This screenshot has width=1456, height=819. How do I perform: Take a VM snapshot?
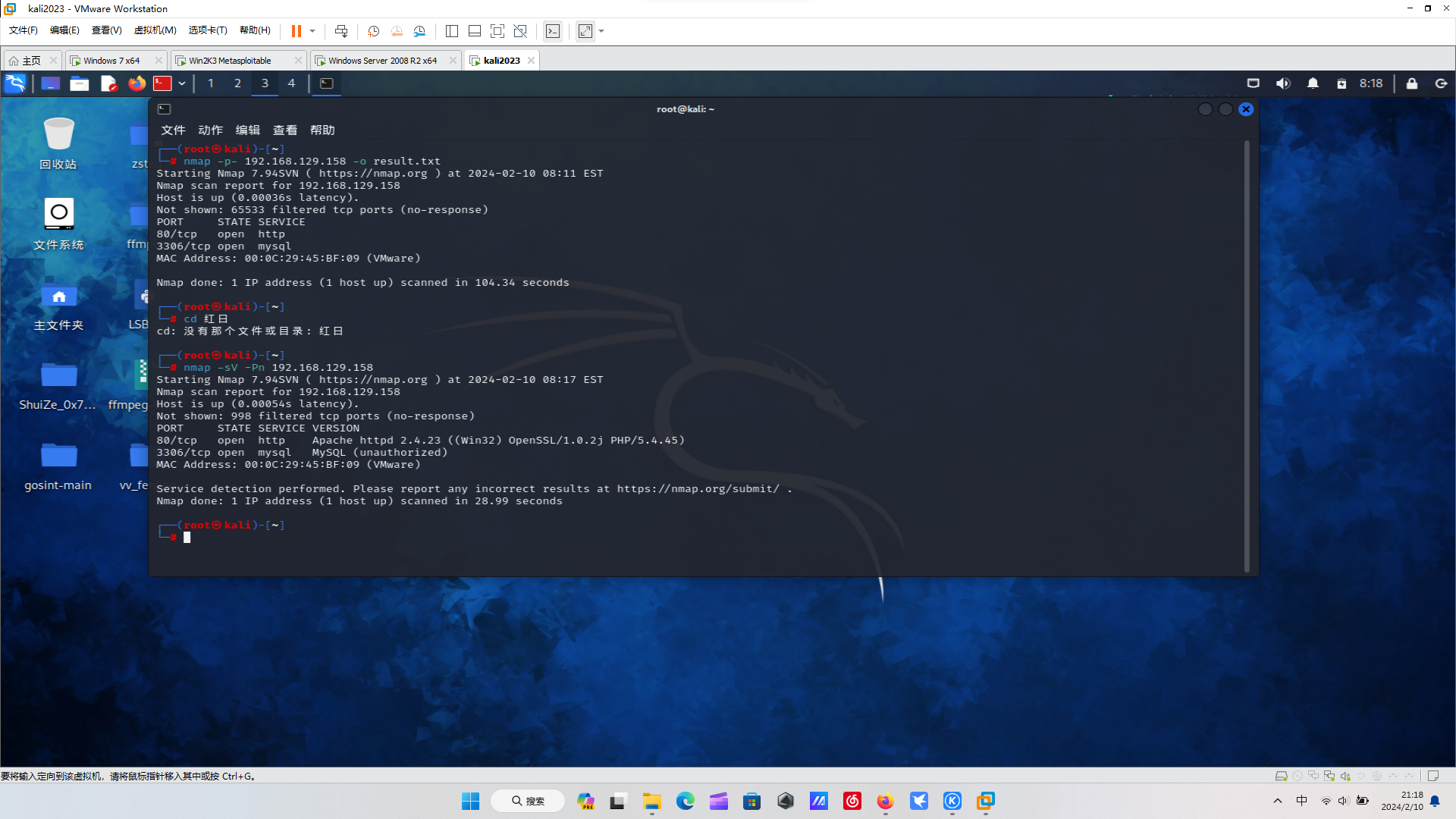pyautogui.click(x=373, y=31)
